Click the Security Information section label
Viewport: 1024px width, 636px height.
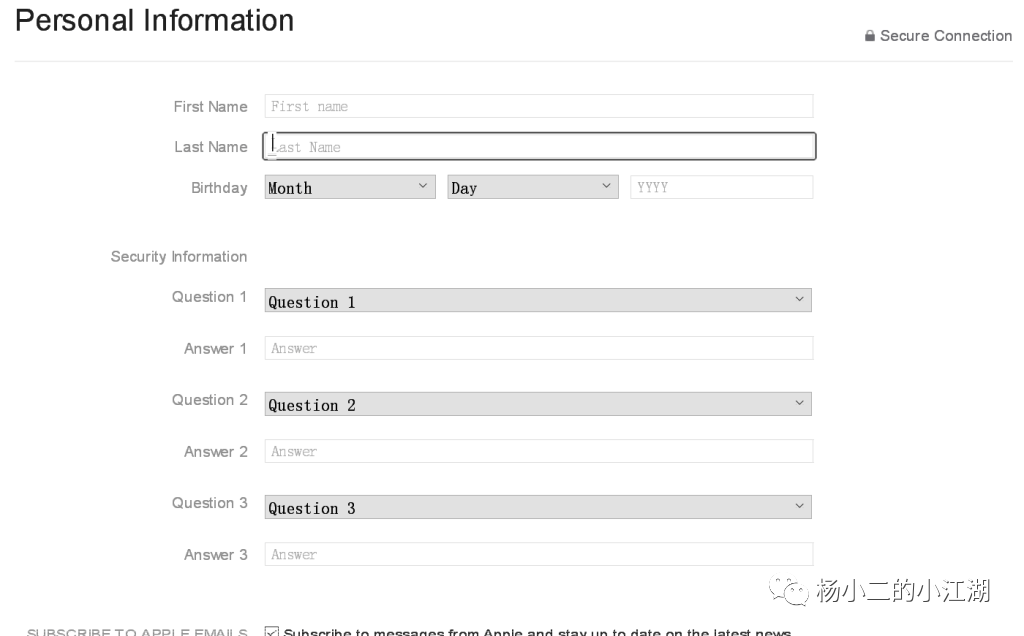click(179, 257)
